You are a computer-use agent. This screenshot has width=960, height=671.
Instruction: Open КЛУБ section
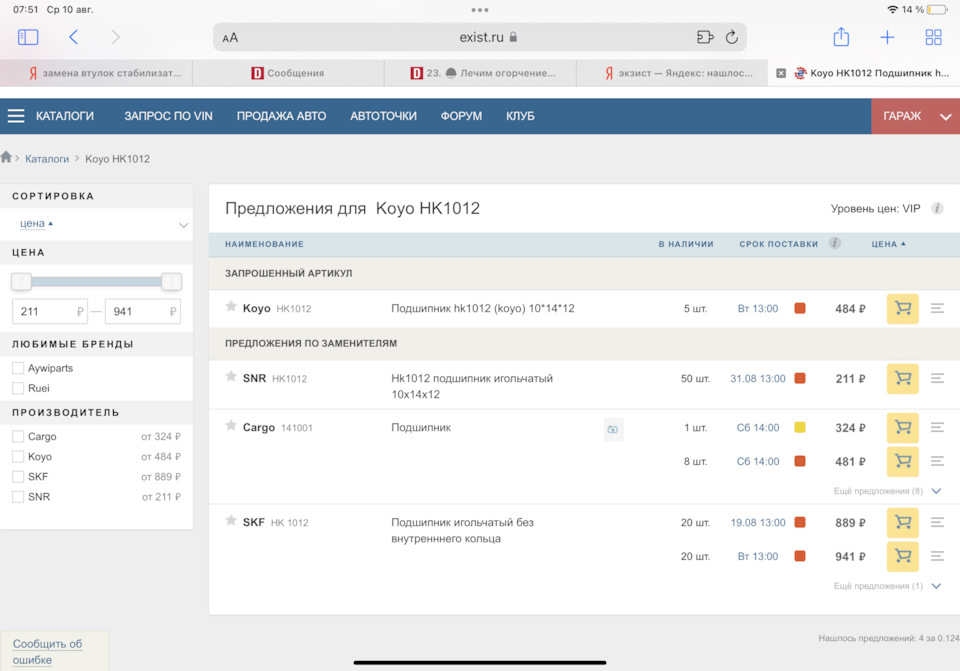[520, 116]
